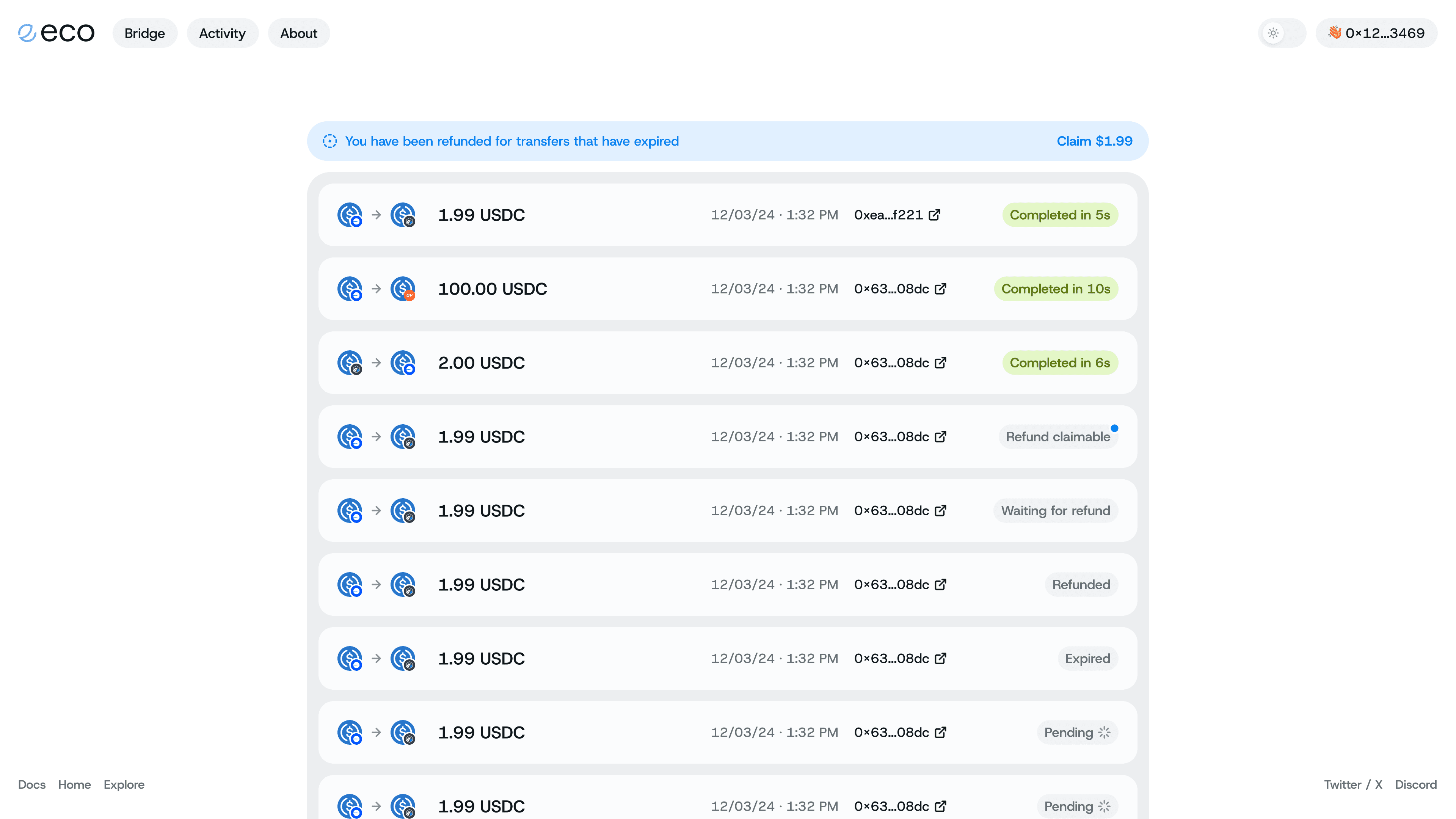Click source chain icon in 2.00 USDC row

(350, 363)
